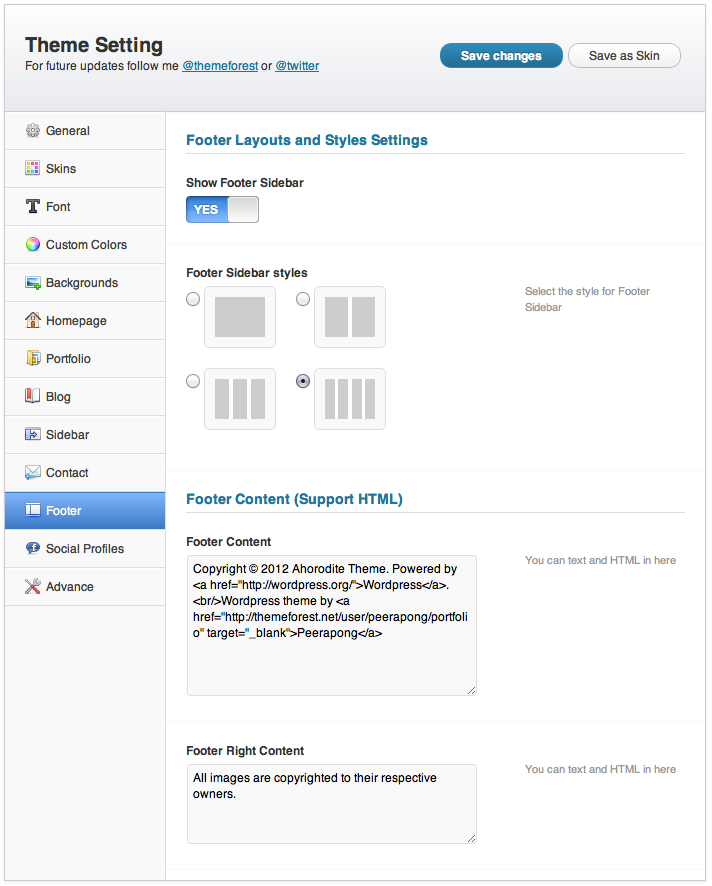The image size is (712, 886).
Task: Toggle the Show Footer Sidebar switch
Action: pos(222,210)
